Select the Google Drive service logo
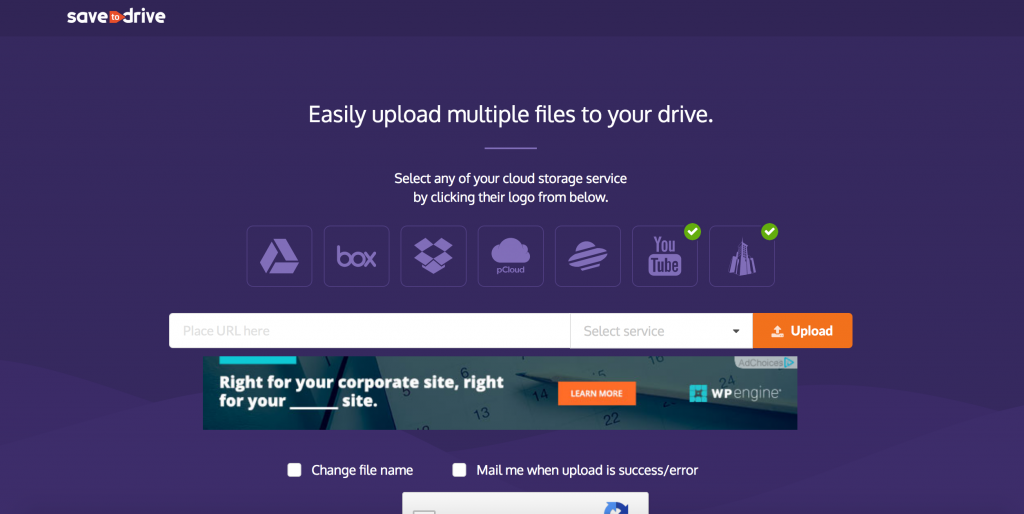 [280, 256]
